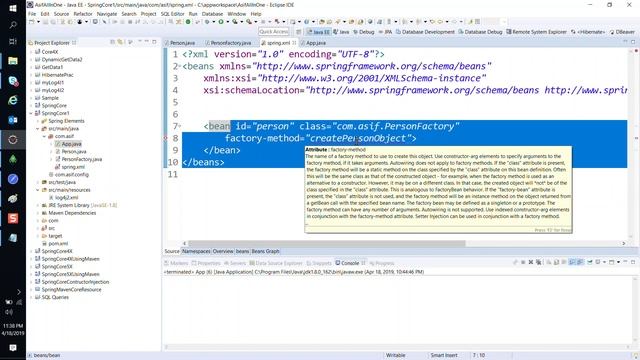Focus the Quick Access search field
The image size is (640, 360).
click(x=274, y=31)
